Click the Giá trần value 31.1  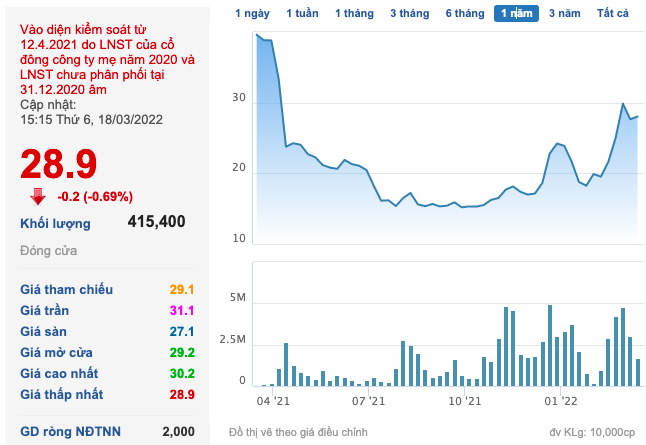pos(181,311)
